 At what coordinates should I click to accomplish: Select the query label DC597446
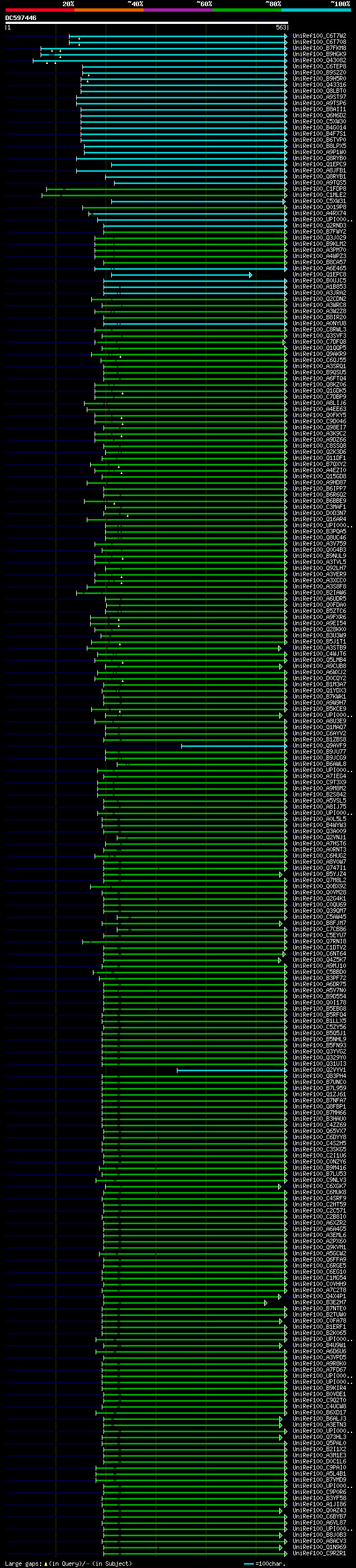21,18
